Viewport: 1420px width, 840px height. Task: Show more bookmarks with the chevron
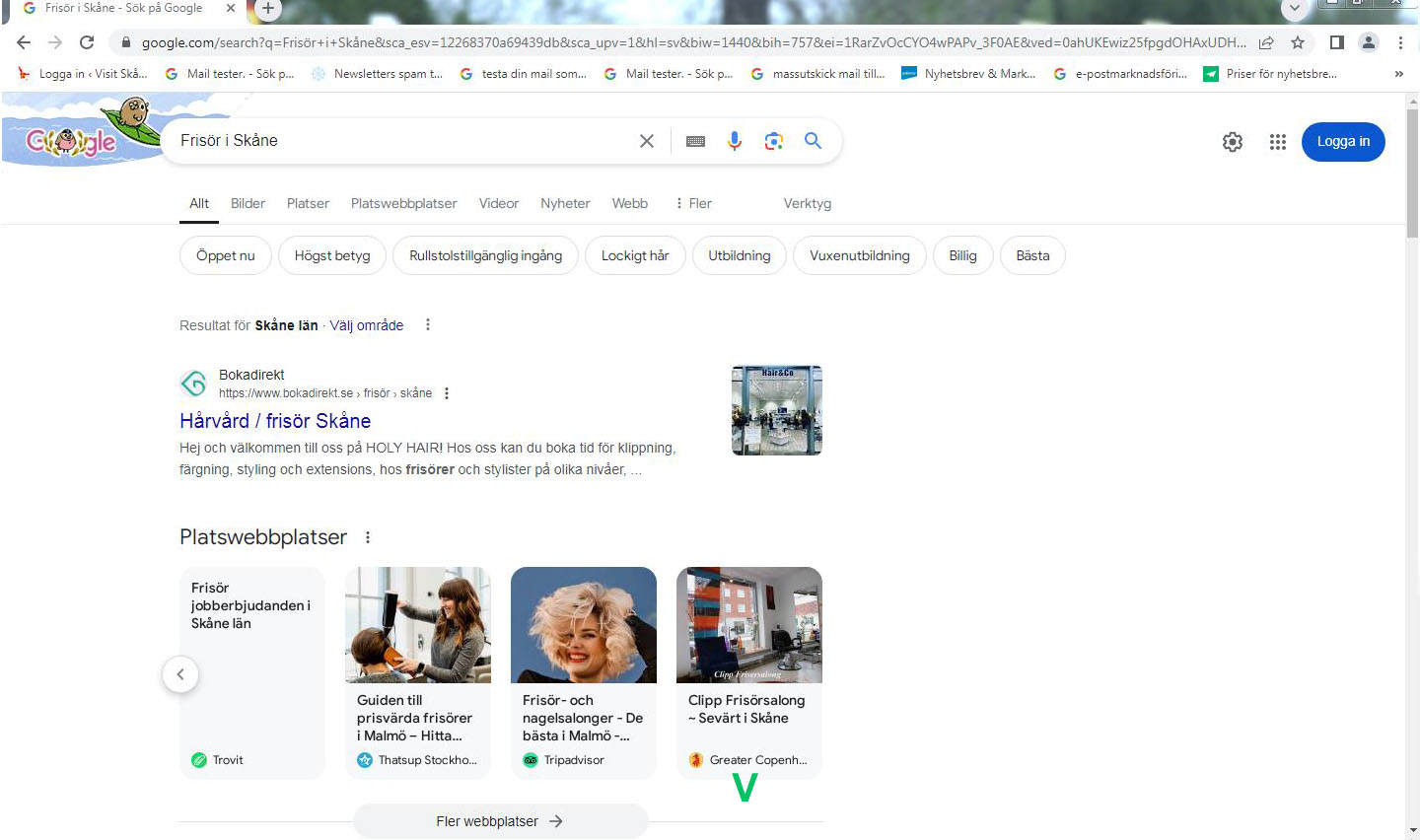click(1398, 74)
